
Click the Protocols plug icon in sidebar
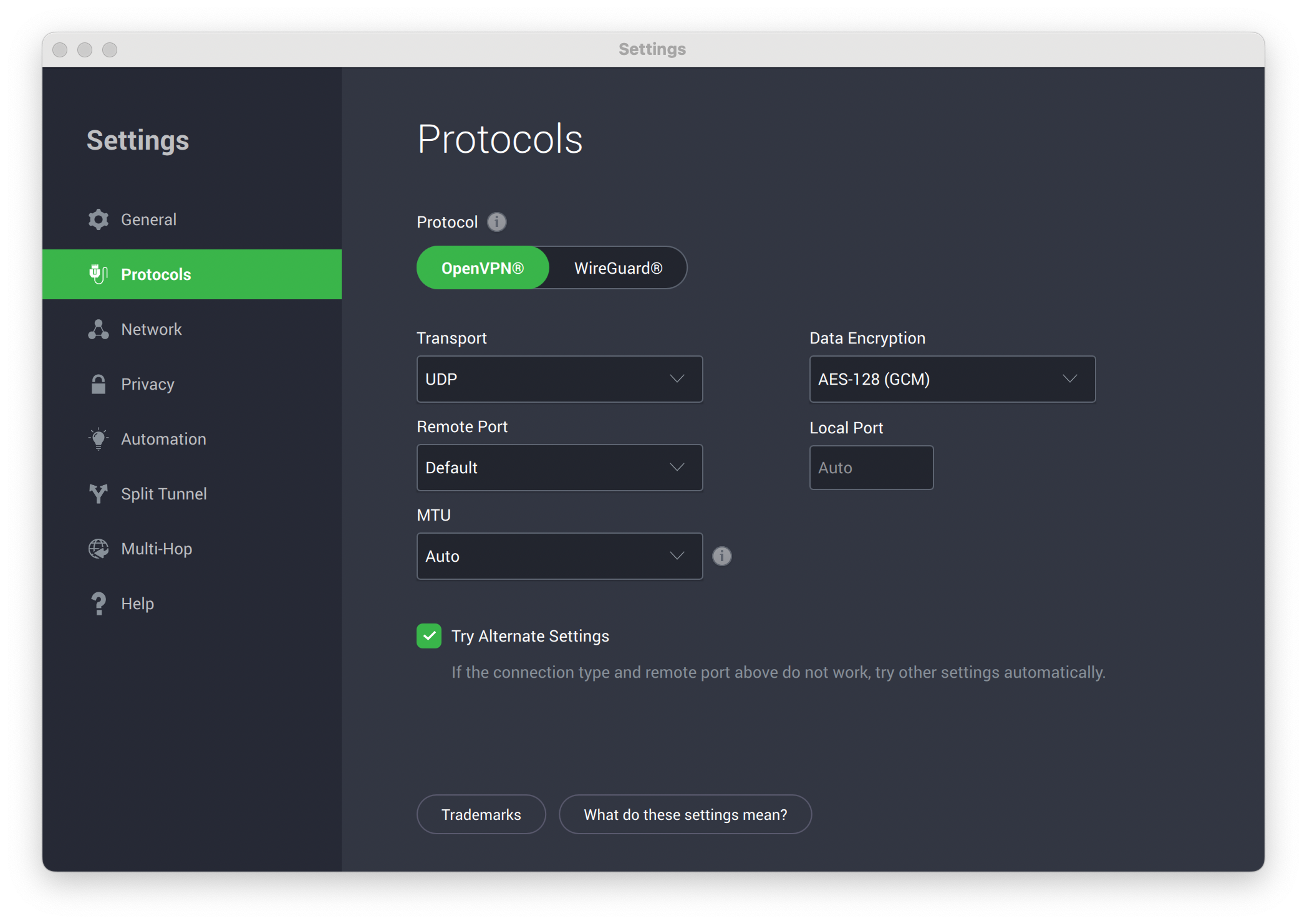tap(99, 274)
